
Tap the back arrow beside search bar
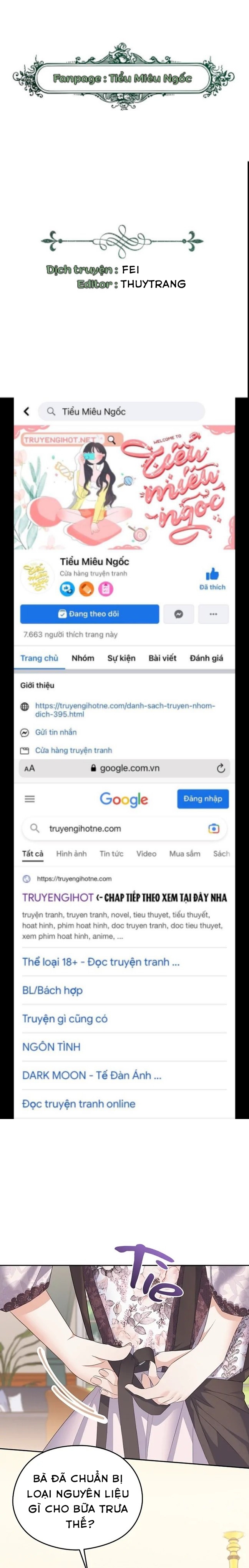tap(26, 411)
